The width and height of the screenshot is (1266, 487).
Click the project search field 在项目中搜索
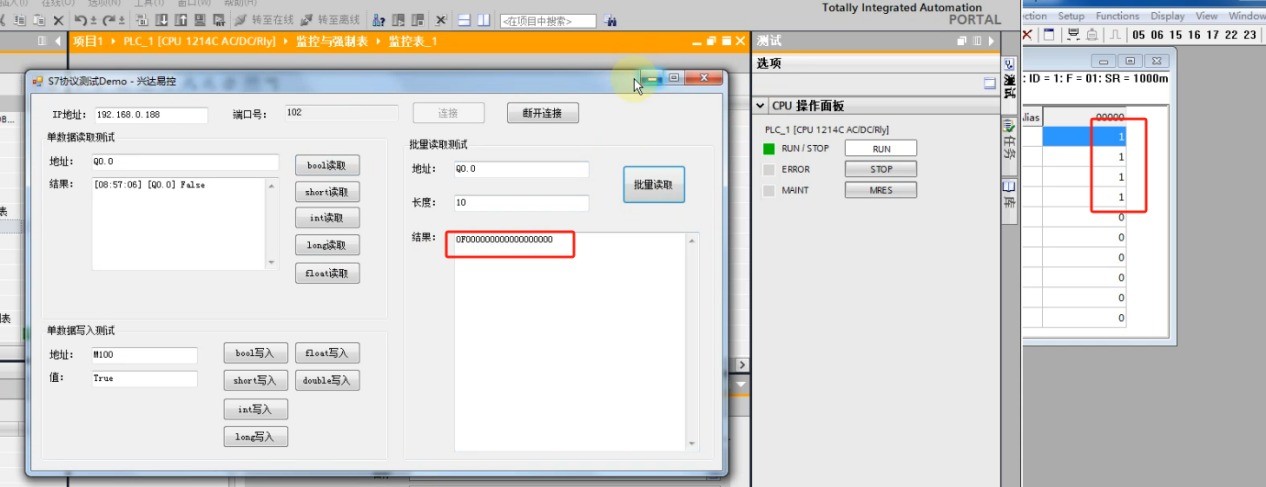point(547,21)
